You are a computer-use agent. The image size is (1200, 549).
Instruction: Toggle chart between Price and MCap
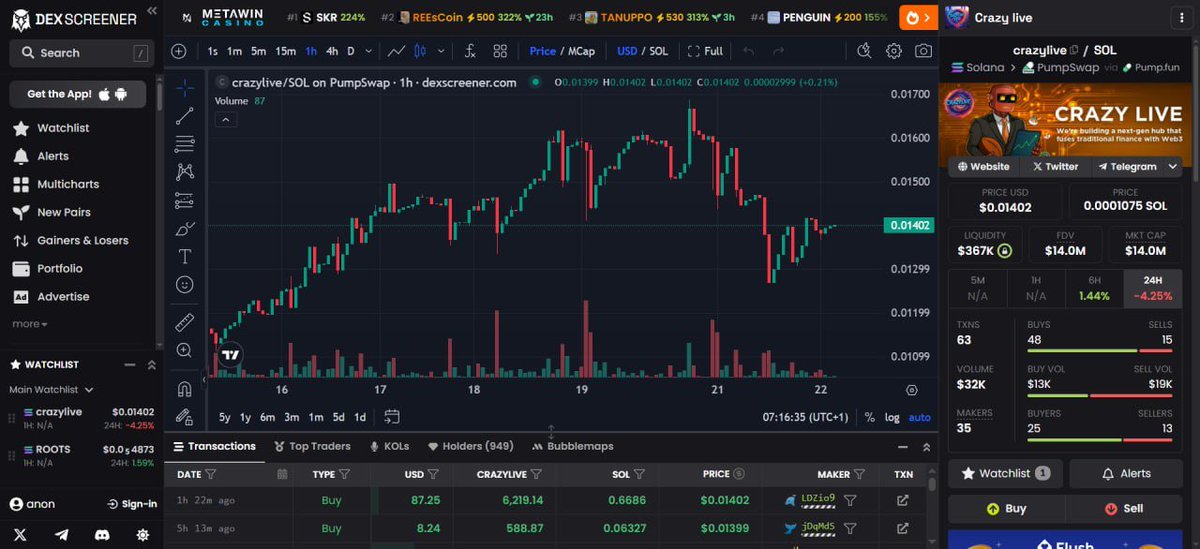click(x=562, y=51)
